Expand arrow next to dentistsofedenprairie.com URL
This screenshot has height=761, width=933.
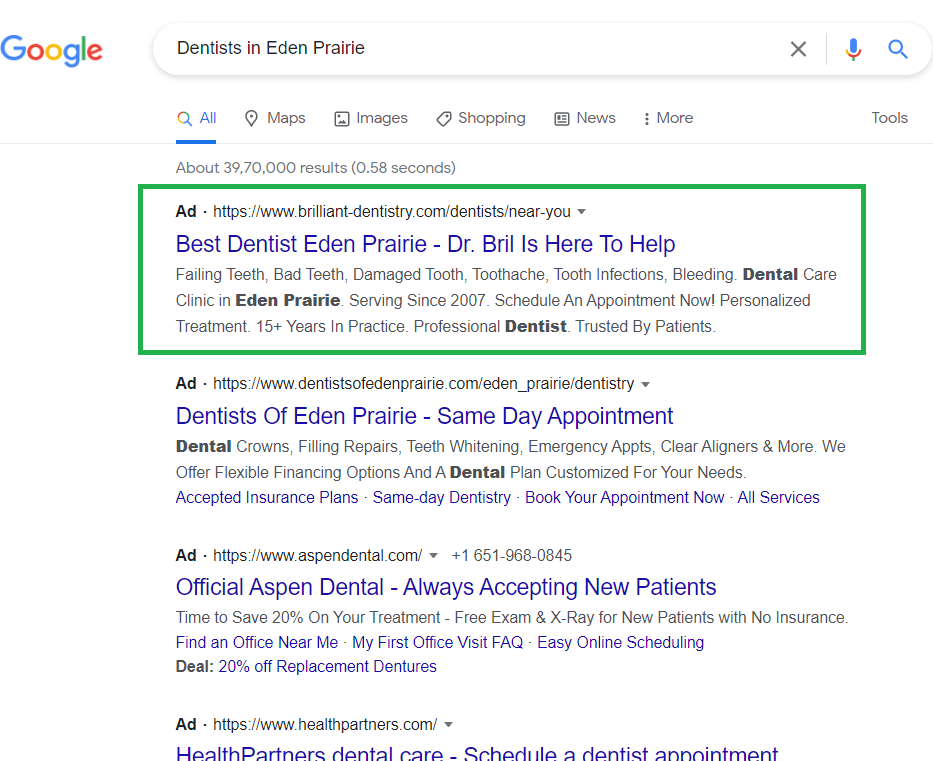coord(646,384)
